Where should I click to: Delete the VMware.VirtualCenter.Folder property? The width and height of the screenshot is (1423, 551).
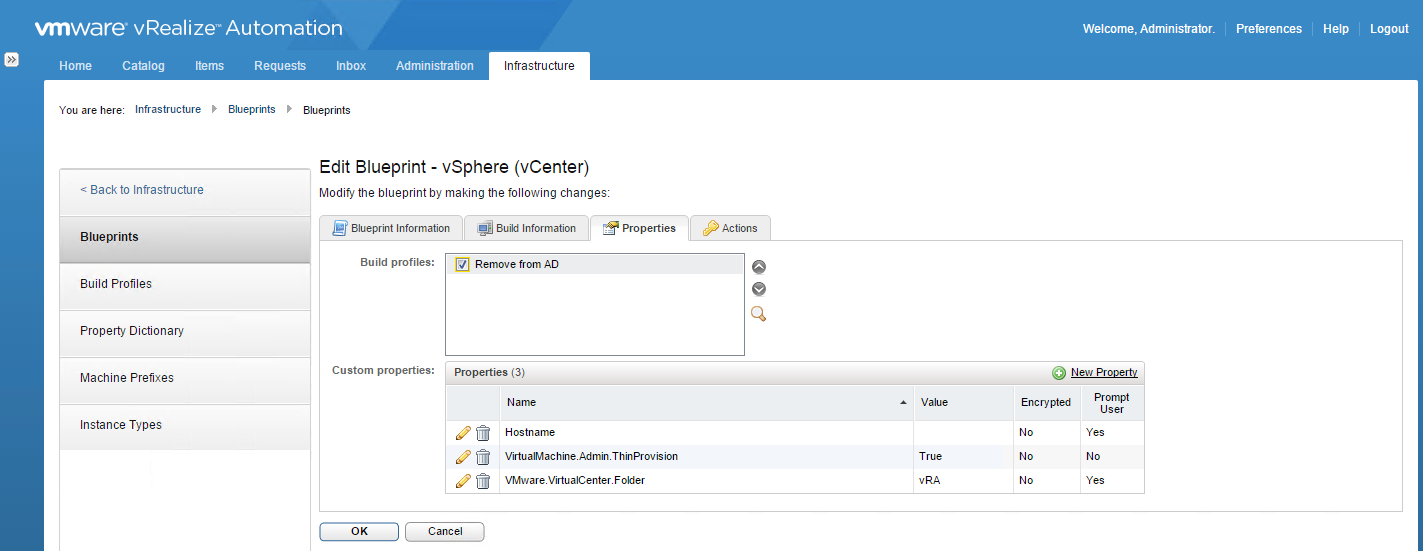[x=483, y=481]
